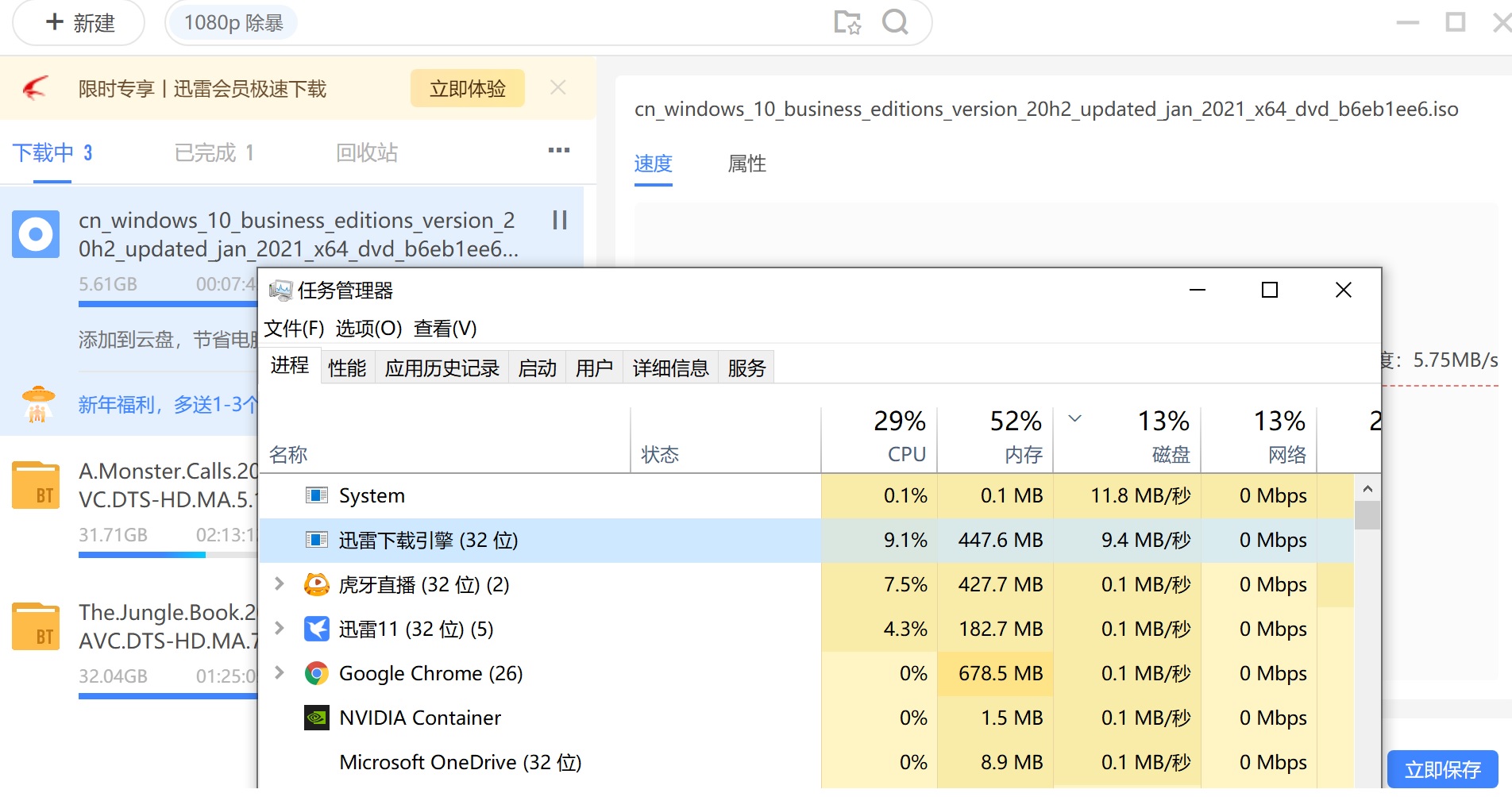Screen dimensions: 1512x797
Task: Click the Task Manager title bar icon
Action: click(280, 291)
